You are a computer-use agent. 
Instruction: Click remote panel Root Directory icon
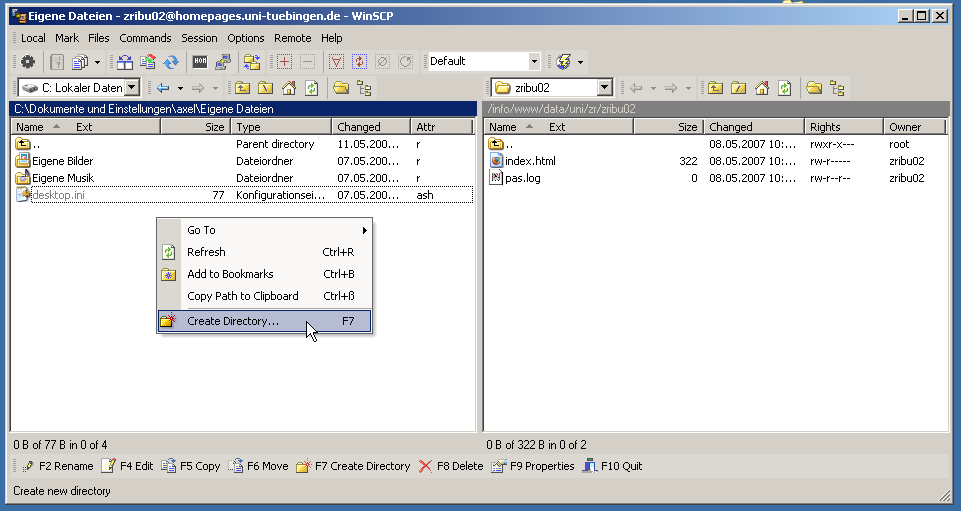tap(739, 88)
